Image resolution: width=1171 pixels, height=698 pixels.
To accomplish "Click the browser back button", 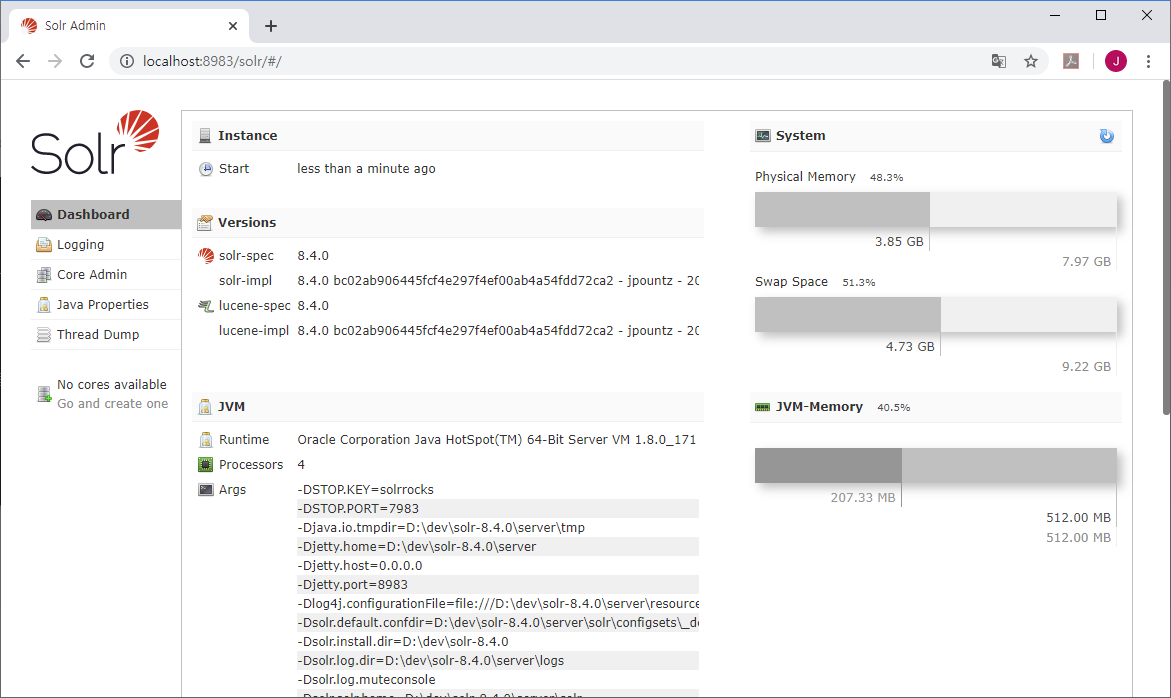I will [x=23, y=61].
